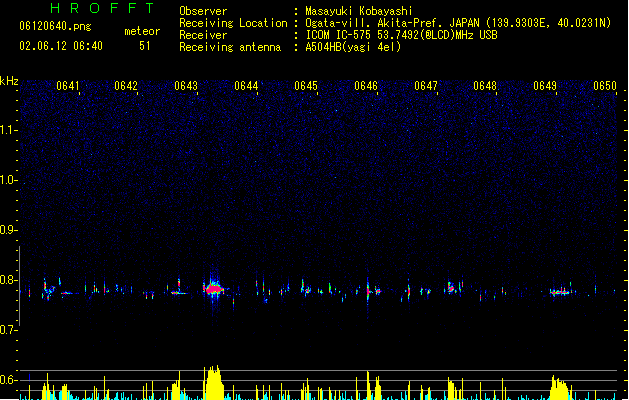The image size is (629, 400).
Task: Click the 0647 time marker
Action: coord(426,86)
